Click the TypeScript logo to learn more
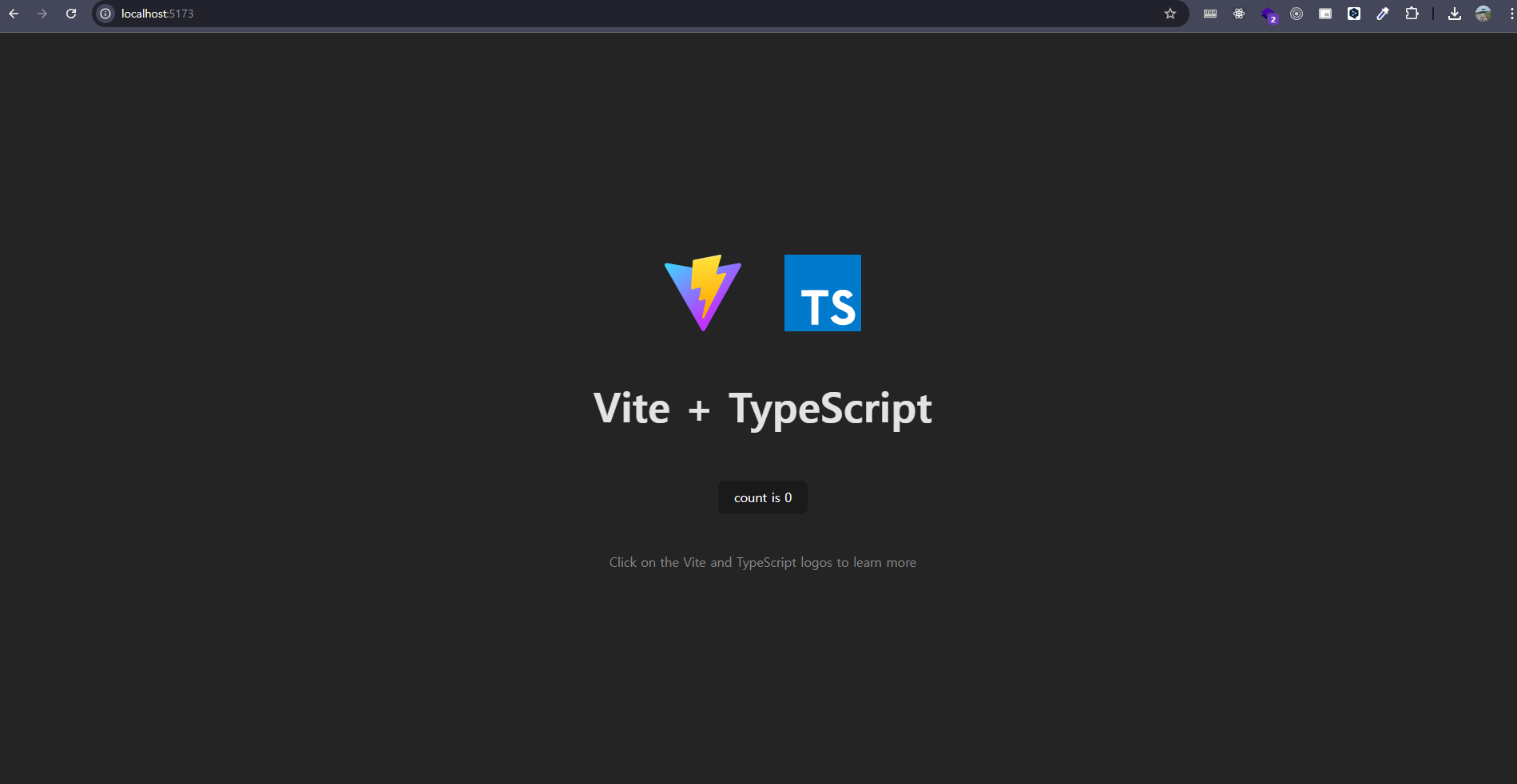 (x=822, y=293)
